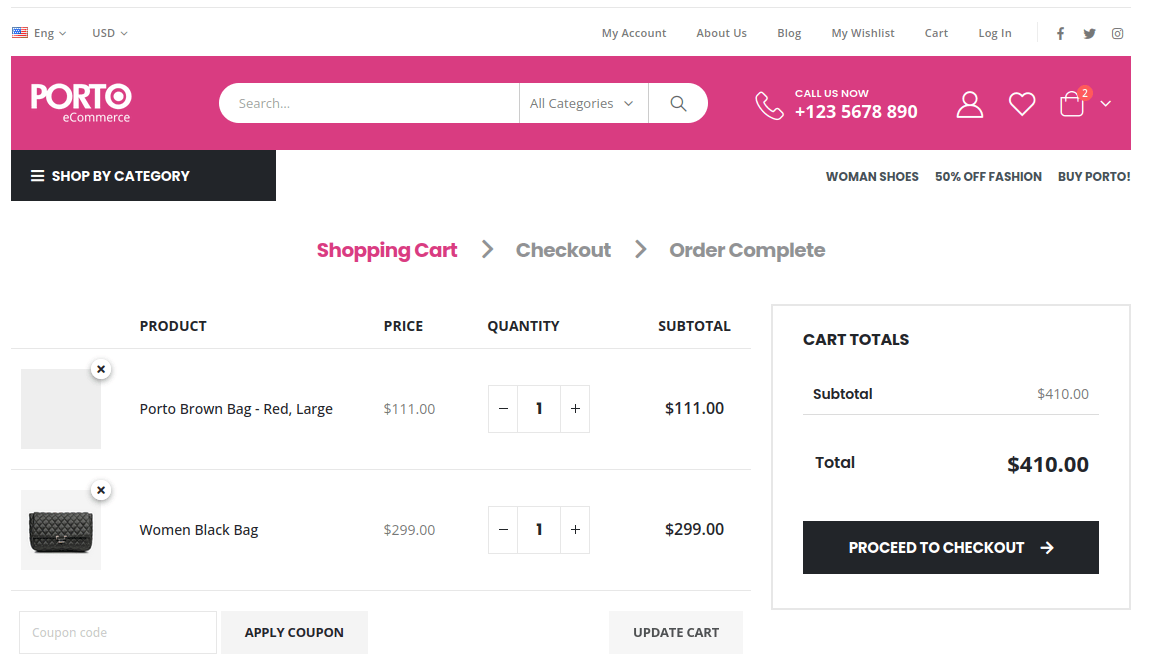Viewport: 1149px width, 668px height.
Task: Remove Women Black Bag from cart
Action: point(101,490)
